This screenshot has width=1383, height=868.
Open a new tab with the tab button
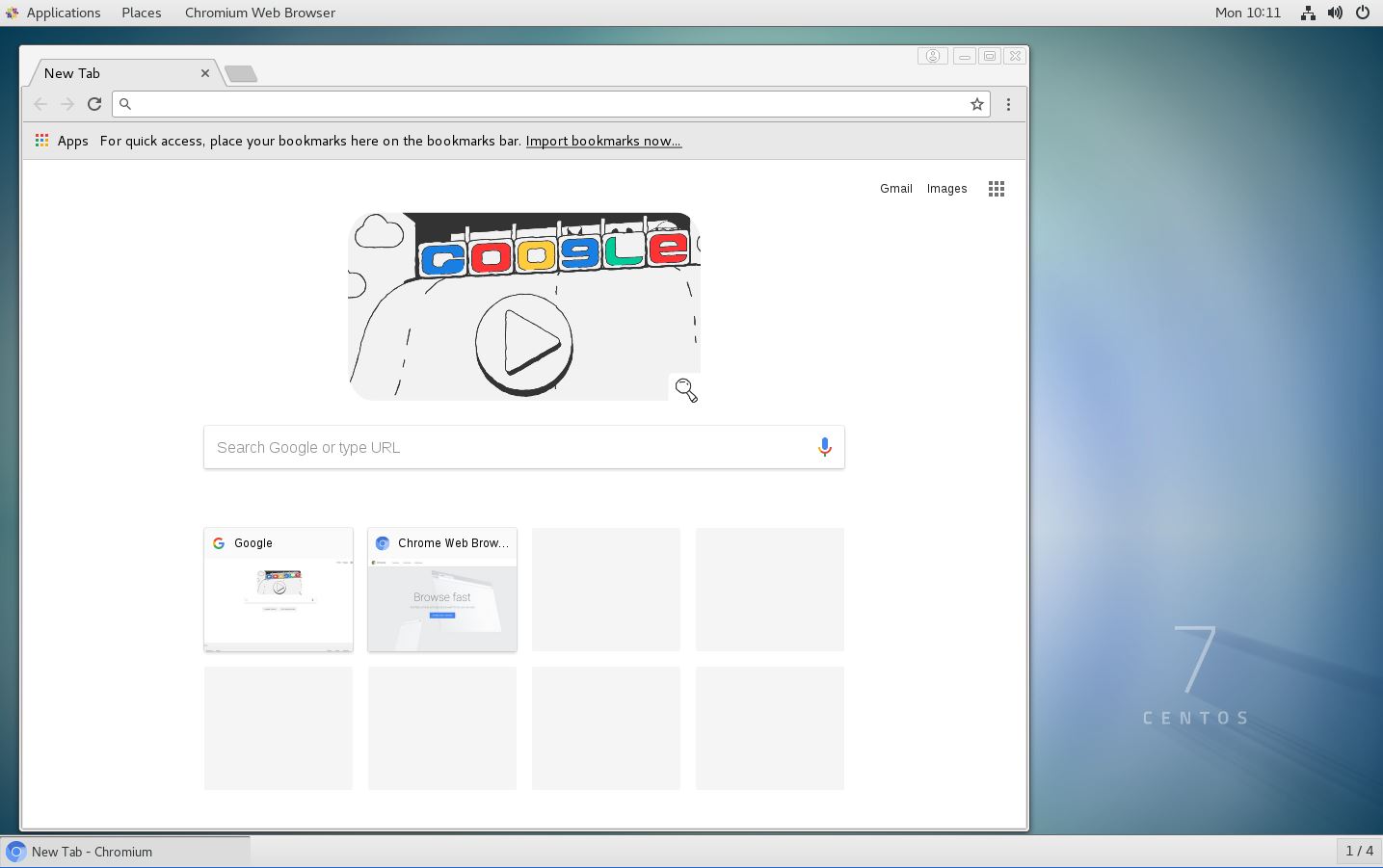click(x=241, y=73)
